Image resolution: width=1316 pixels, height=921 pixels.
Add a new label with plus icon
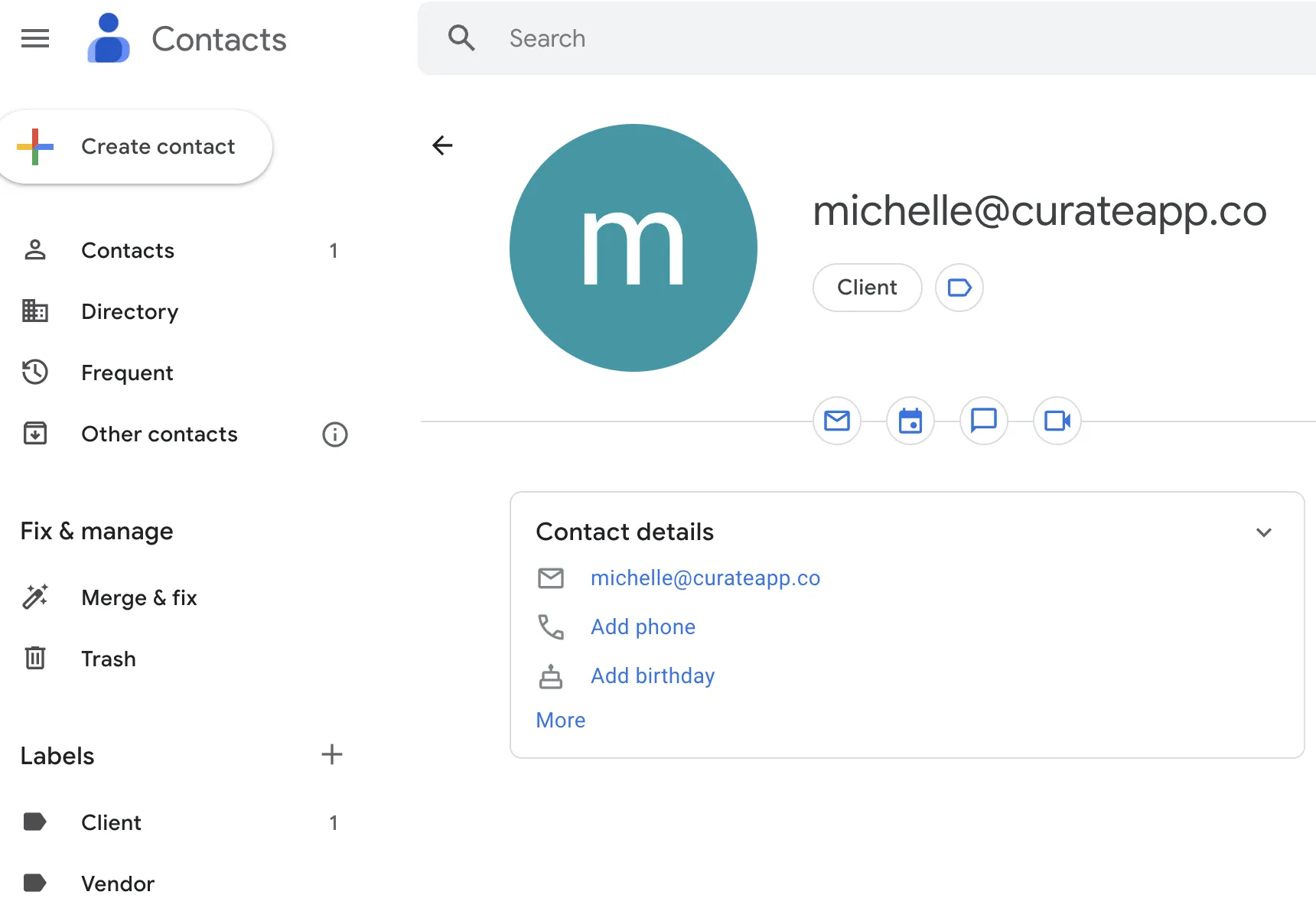point(331,755)
